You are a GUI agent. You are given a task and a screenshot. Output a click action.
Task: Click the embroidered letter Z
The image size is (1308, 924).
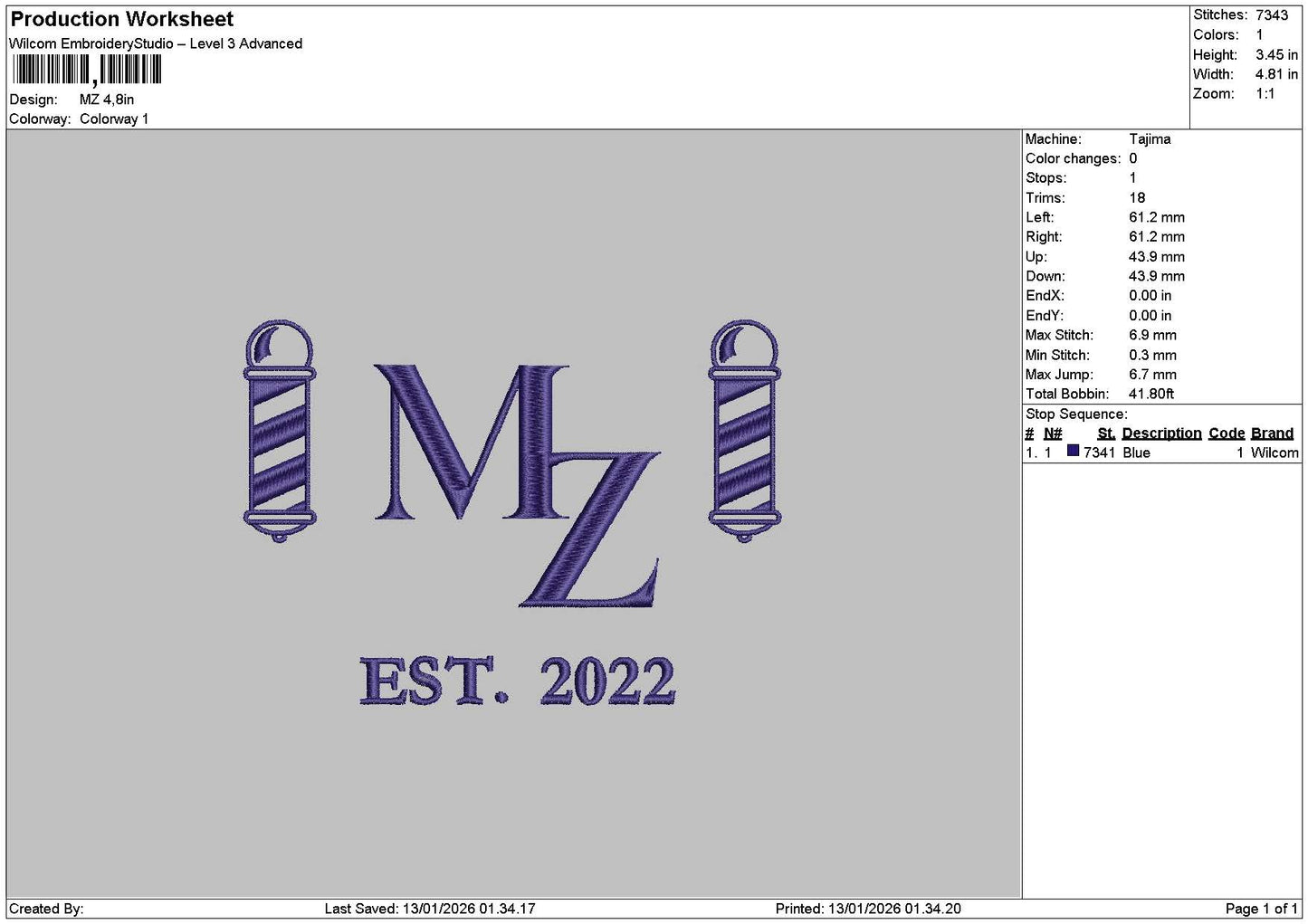click(x=589, y=529)
